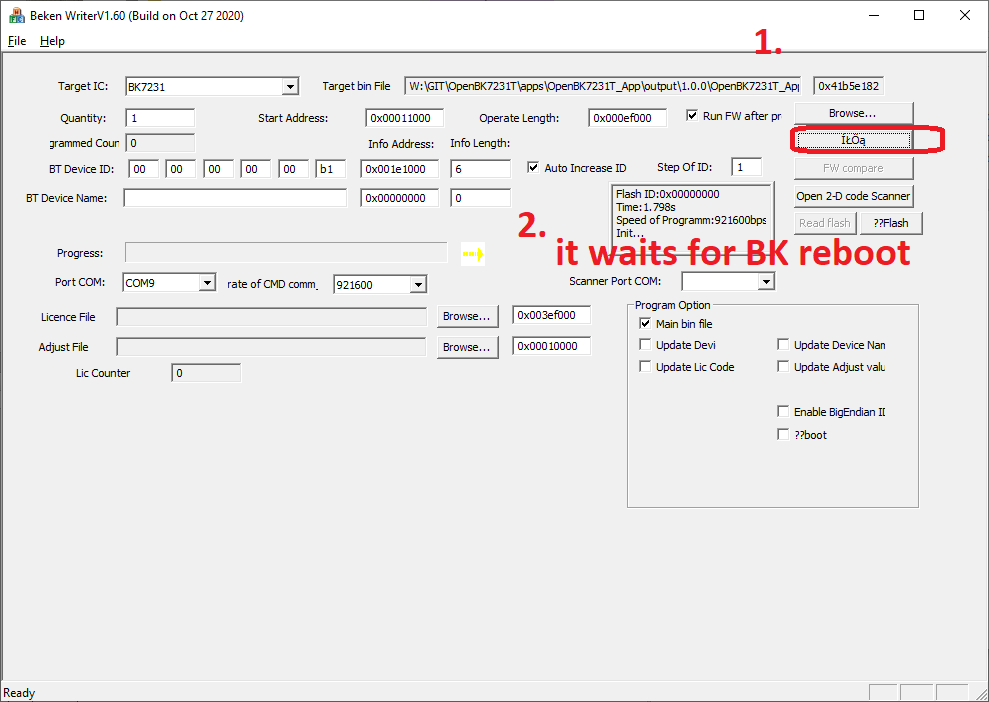Click Browse next to the Licence File field
The height and width of the screenshot is (702, 989).
pos(467,316)
